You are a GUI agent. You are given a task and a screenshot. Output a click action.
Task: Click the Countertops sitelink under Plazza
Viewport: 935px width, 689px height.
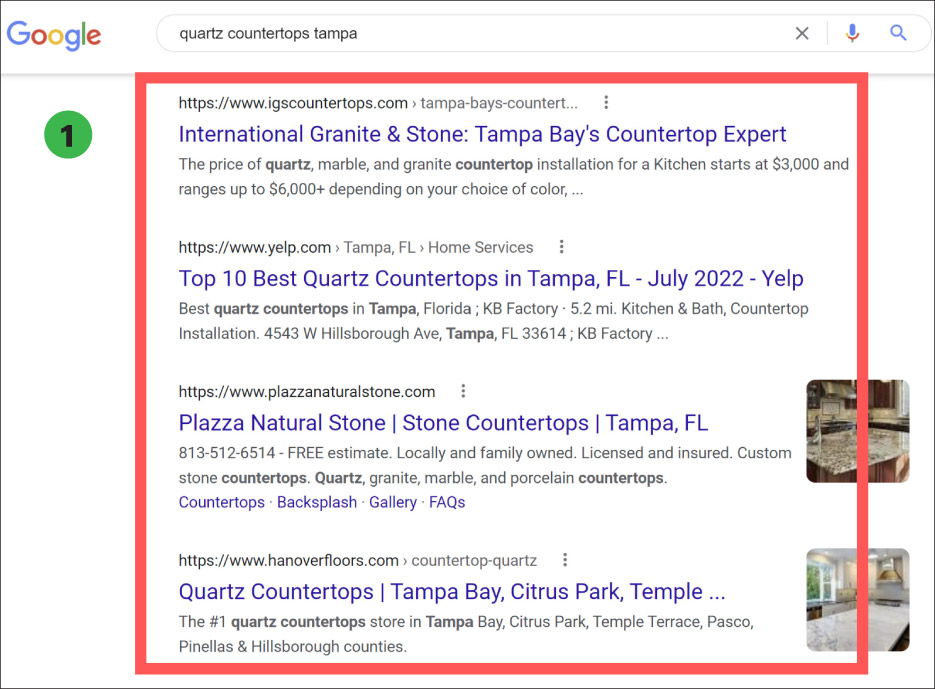222,502
